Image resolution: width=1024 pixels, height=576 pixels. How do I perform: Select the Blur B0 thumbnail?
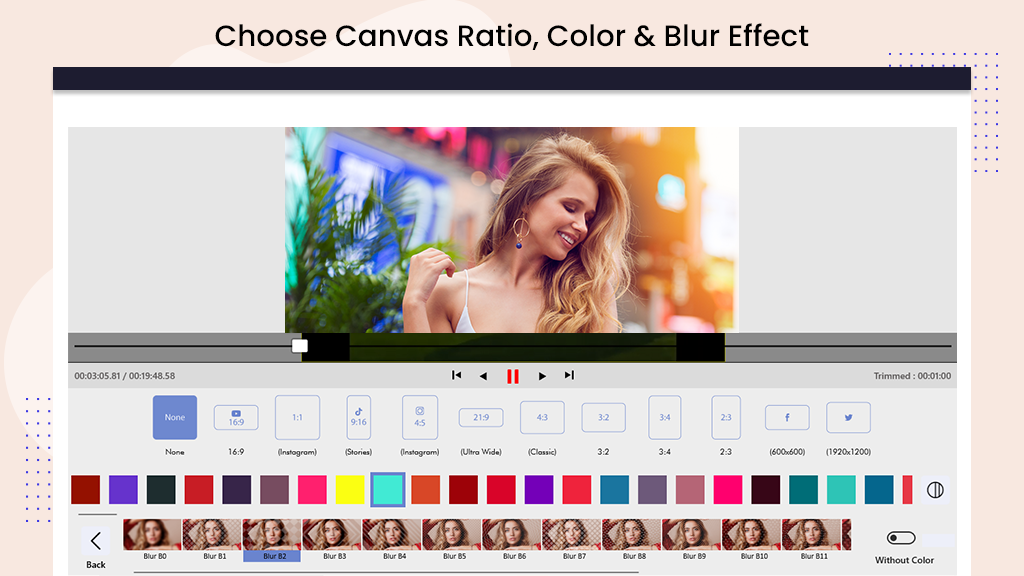(152, 539)
